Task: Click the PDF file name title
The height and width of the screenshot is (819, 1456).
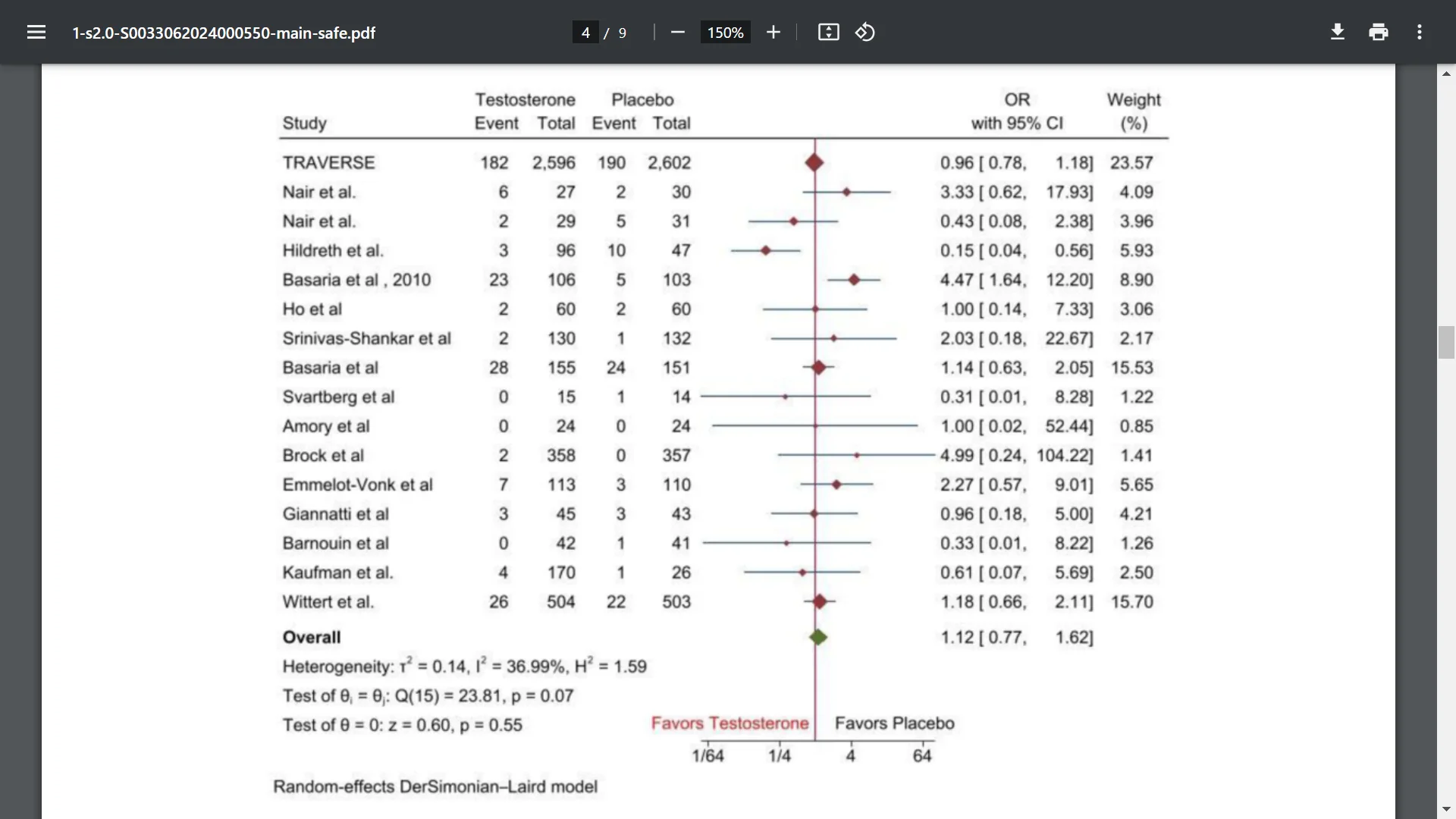Action: coord(224,33)
